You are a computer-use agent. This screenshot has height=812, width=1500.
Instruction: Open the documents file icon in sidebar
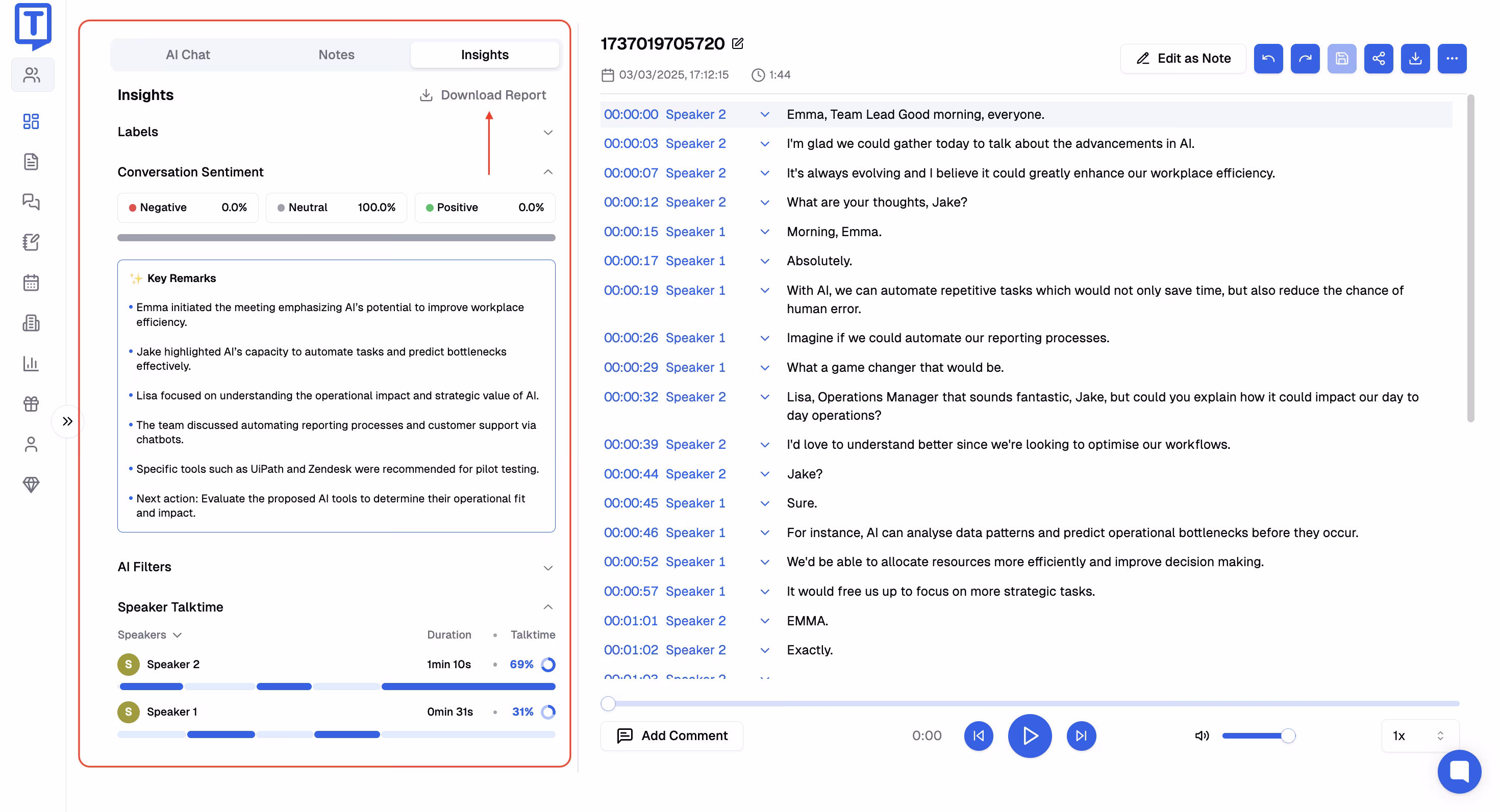click(x=31, y=161)
